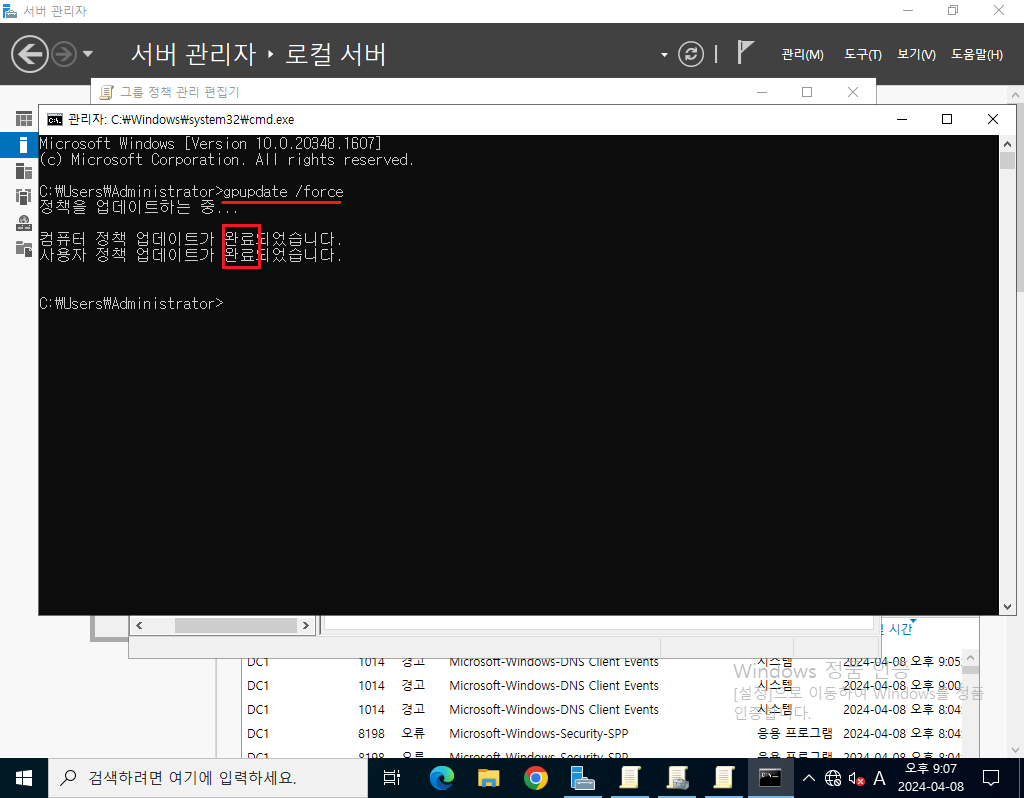Go back in Server Manager navigation
The width and height of the screenshot is (1024, 798).
(29, 54)
